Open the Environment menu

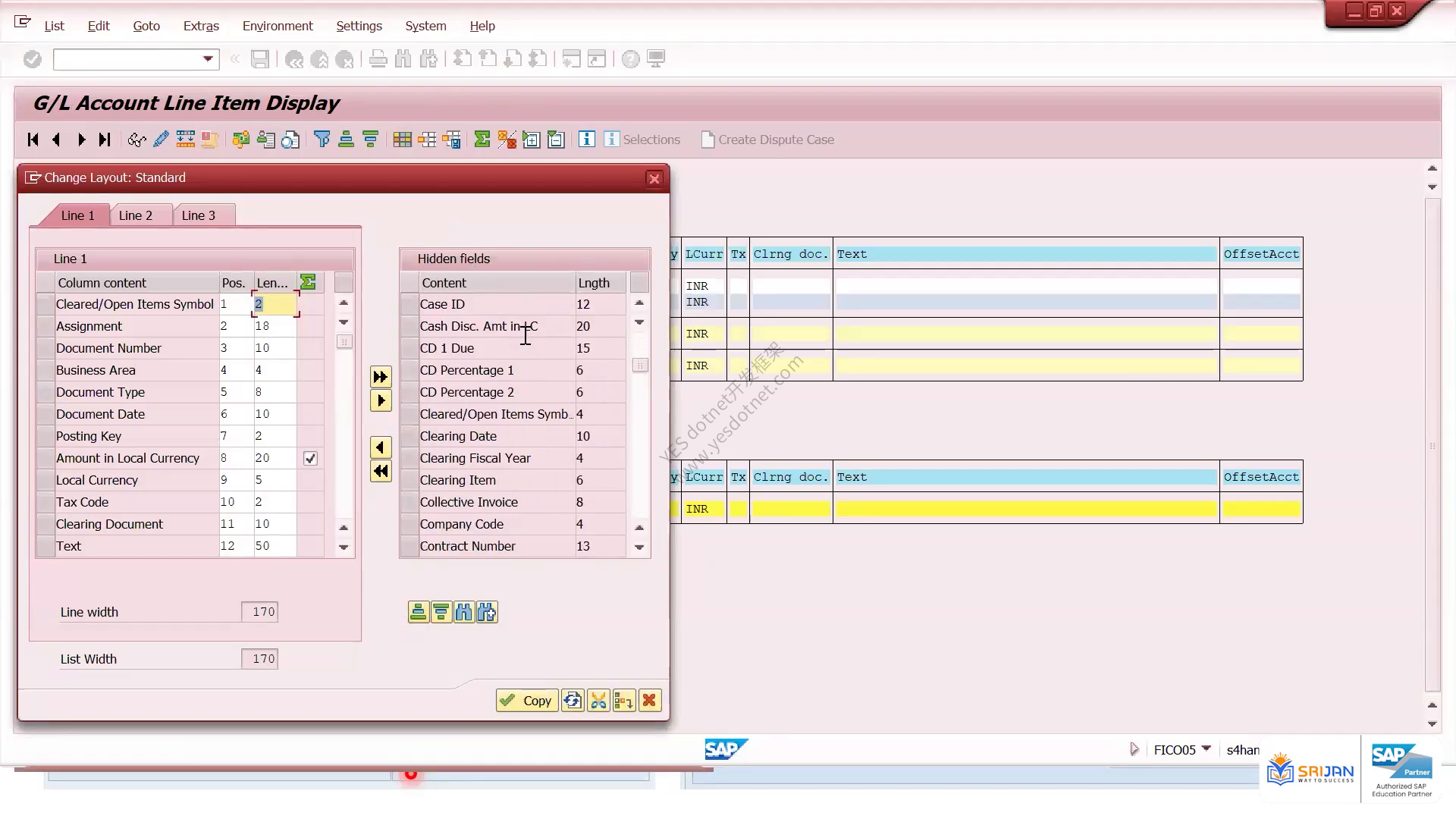tap(278, 26)
